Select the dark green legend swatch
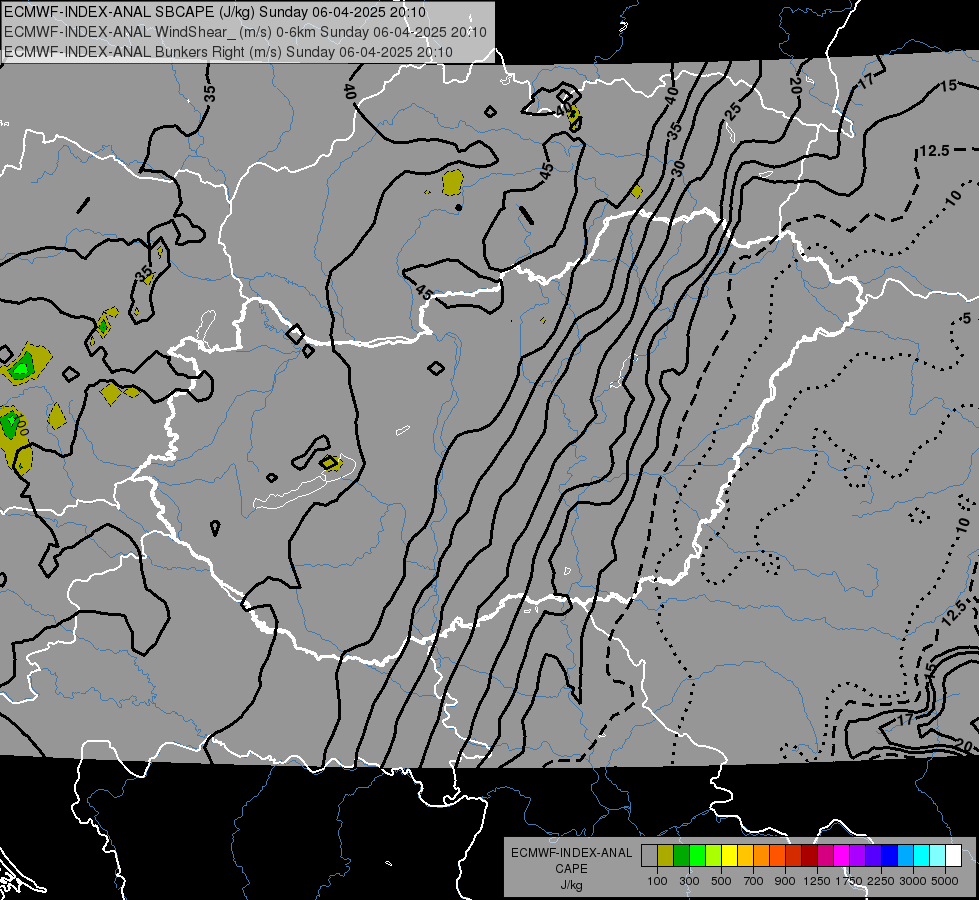 (681, 856)
